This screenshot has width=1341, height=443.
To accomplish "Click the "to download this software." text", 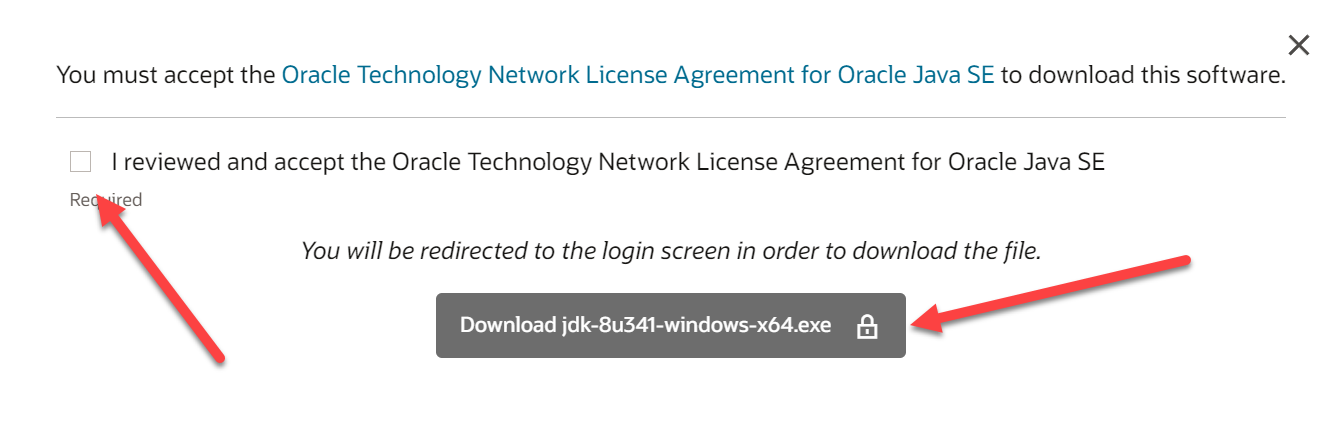I will point(1142,75).
